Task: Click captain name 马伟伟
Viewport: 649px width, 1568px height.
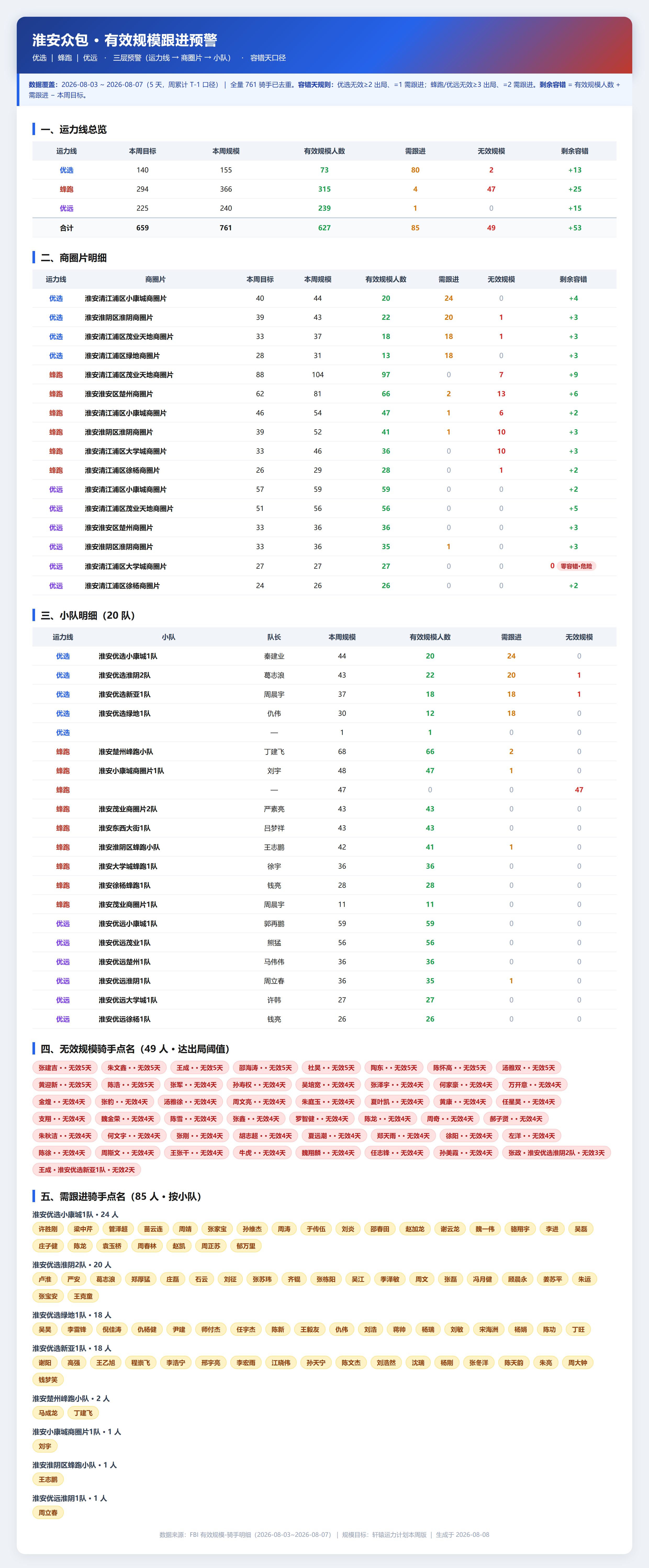Action: pyautogui.click(x=274, y=962)
